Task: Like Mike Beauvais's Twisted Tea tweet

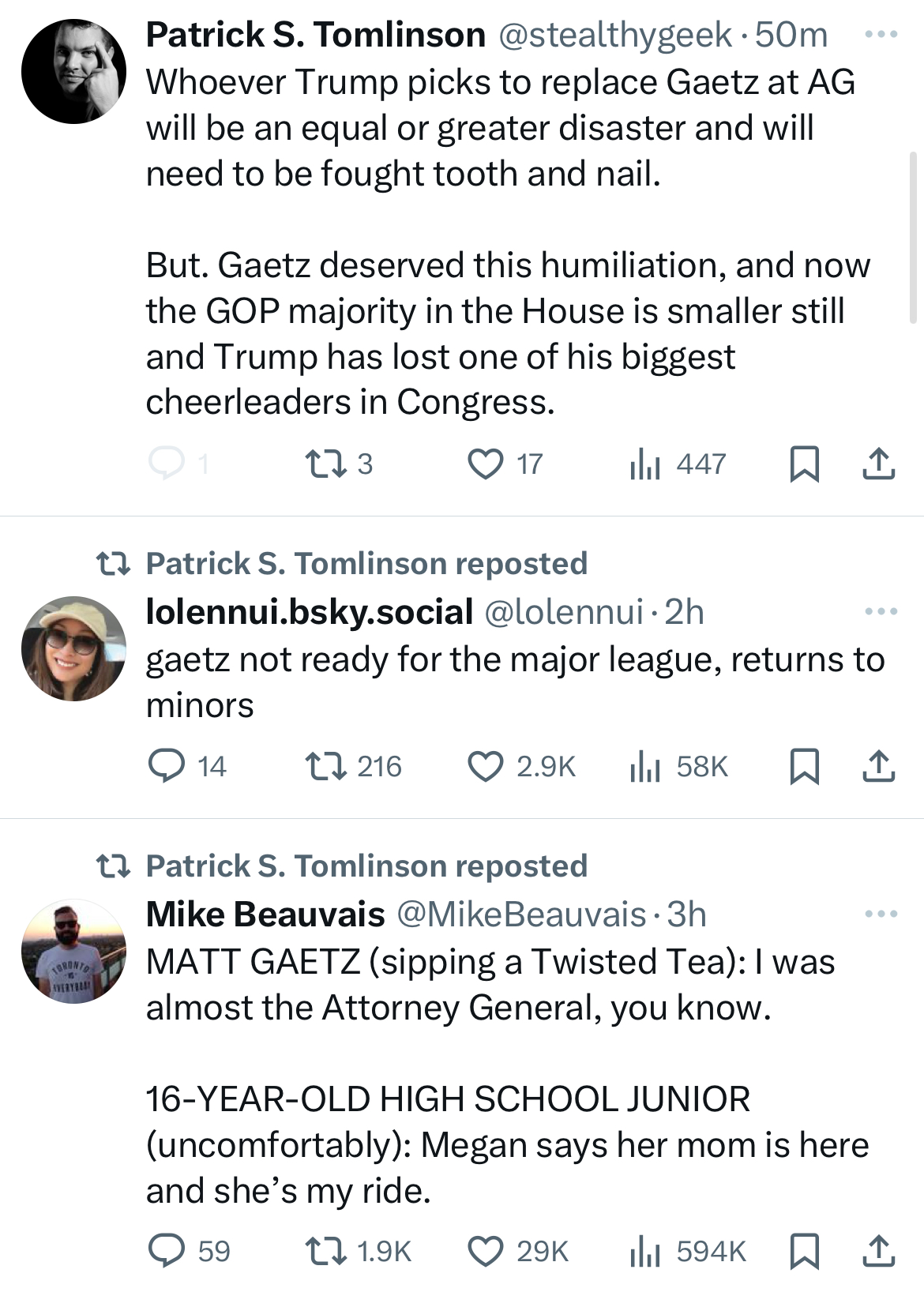Action: pos(485,1251)
